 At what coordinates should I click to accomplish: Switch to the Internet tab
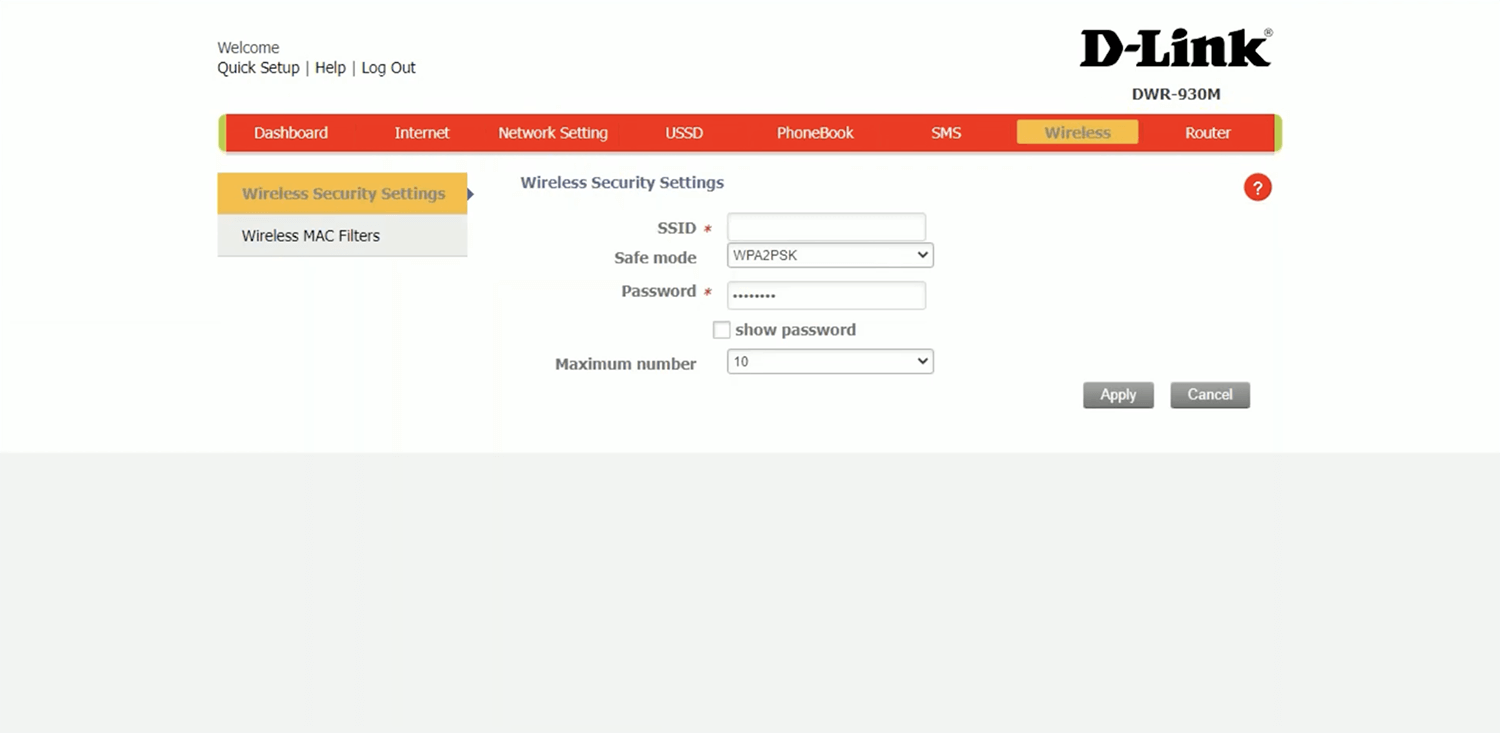click(421, 133)
